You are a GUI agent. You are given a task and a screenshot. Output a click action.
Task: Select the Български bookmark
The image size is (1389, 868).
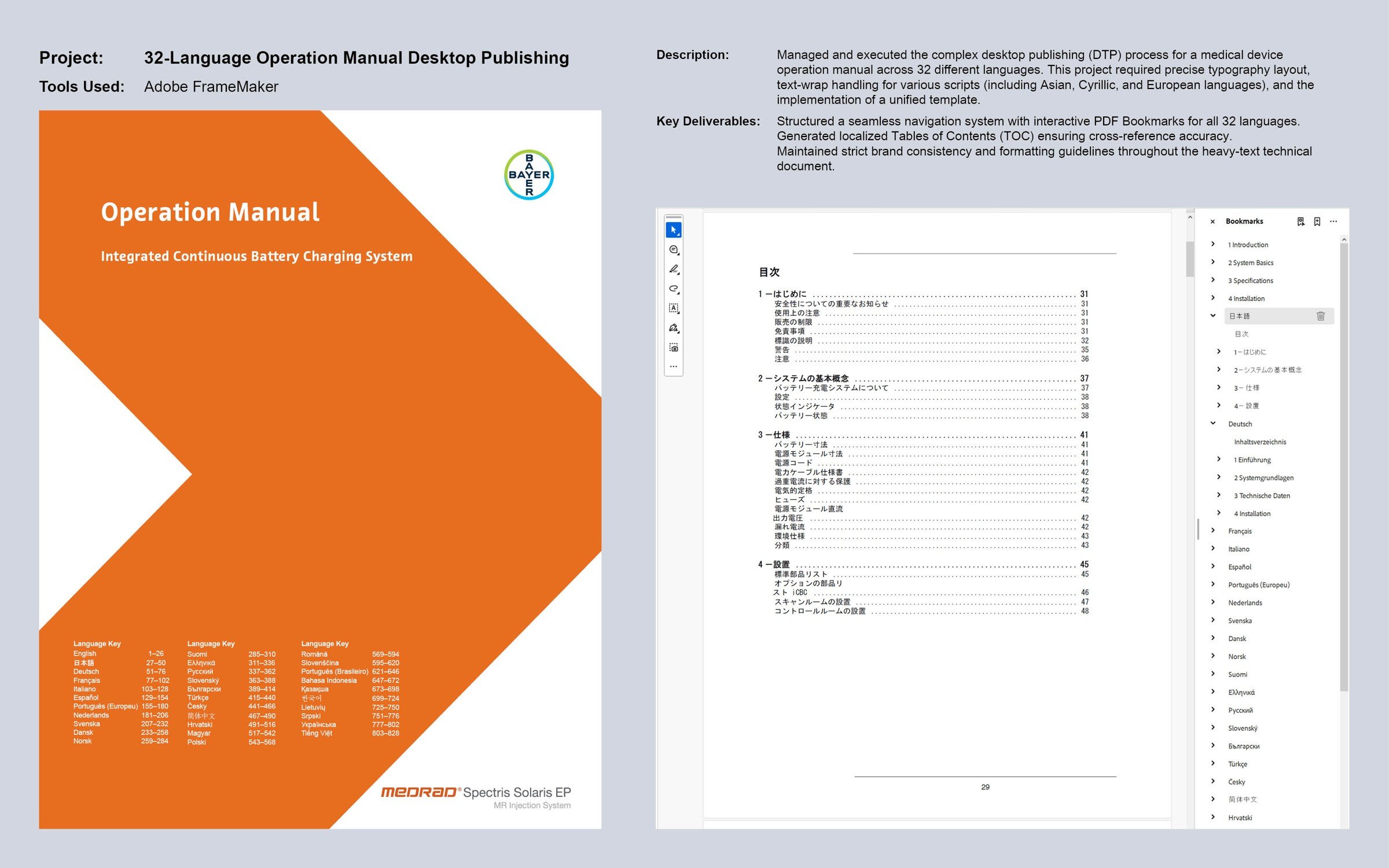point(1244,746)
